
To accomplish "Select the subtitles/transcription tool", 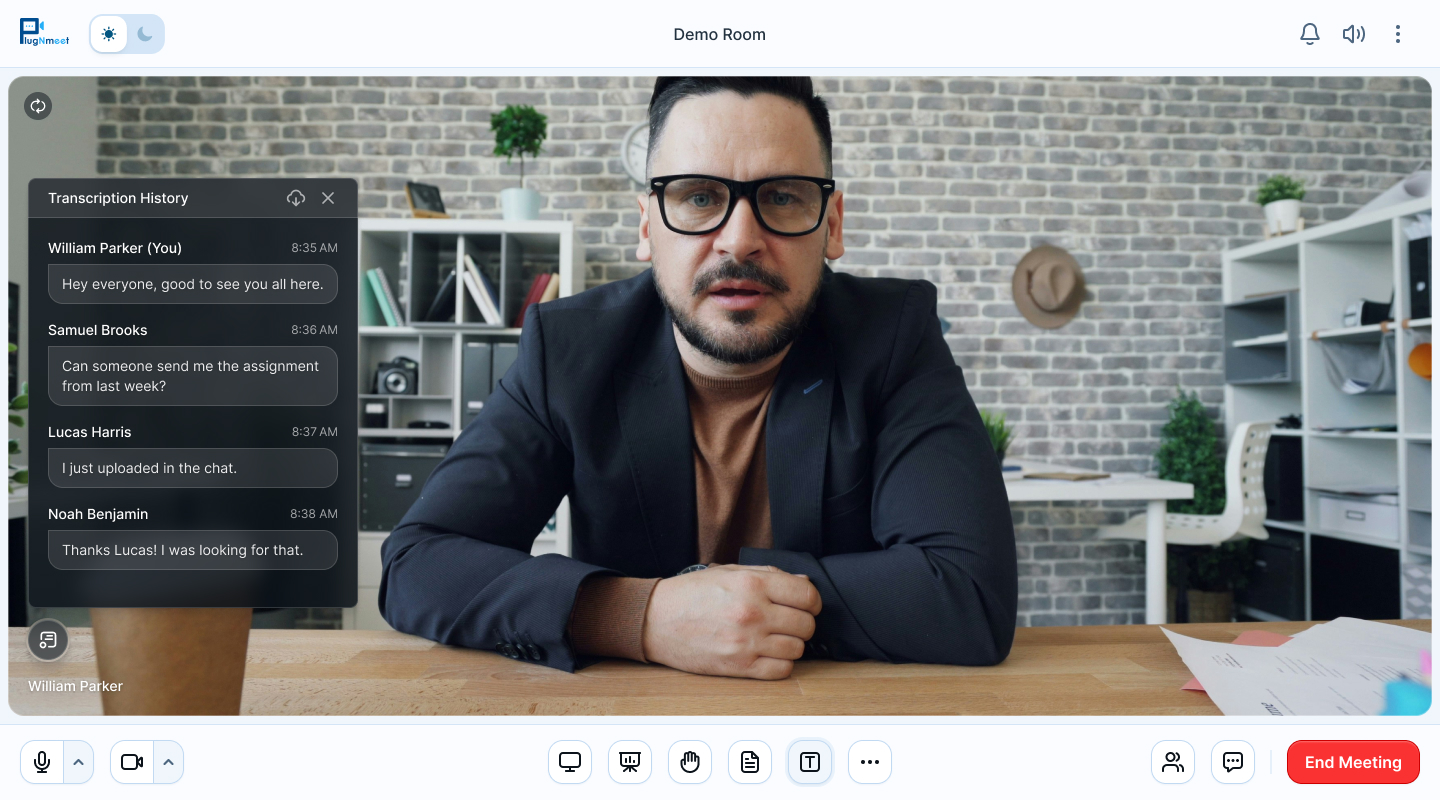I will [810, 762].
